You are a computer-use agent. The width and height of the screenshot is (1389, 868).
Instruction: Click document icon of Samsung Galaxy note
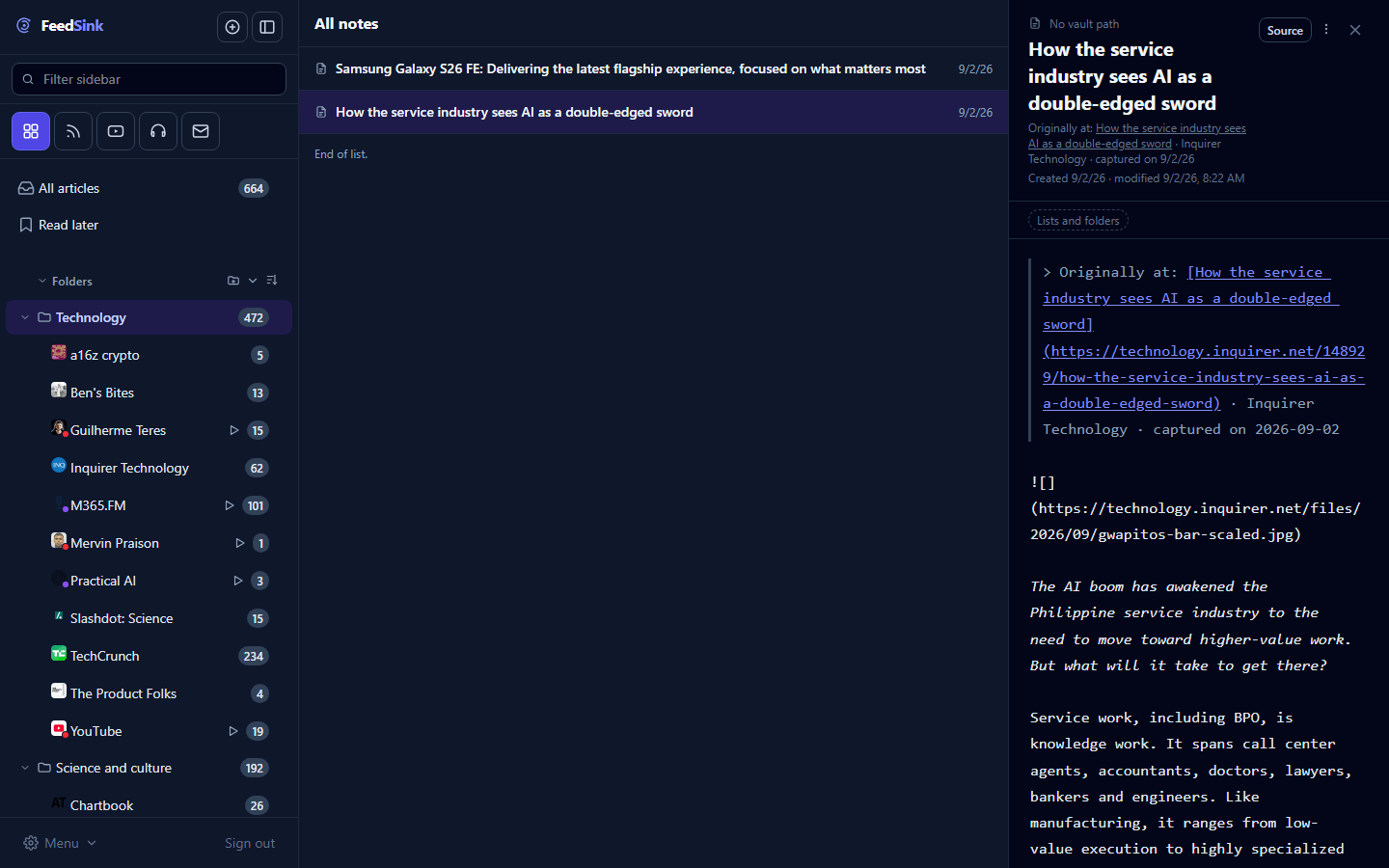pyautogui.click(x=321, y=68)
